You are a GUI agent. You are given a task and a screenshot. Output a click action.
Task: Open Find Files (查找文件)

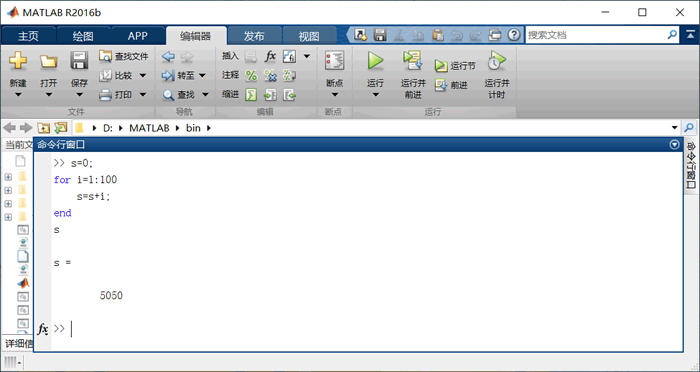(x=124, y=56)
